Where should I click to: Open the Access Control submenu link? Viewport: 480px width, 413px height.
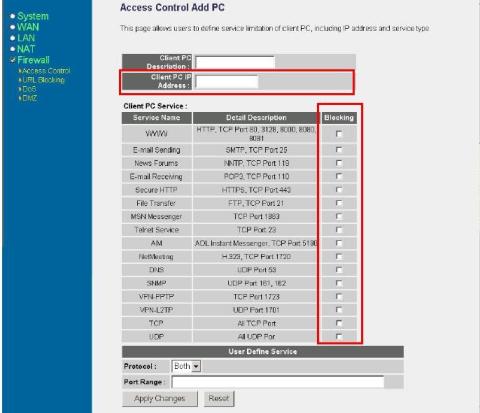[x=46, y=71]
